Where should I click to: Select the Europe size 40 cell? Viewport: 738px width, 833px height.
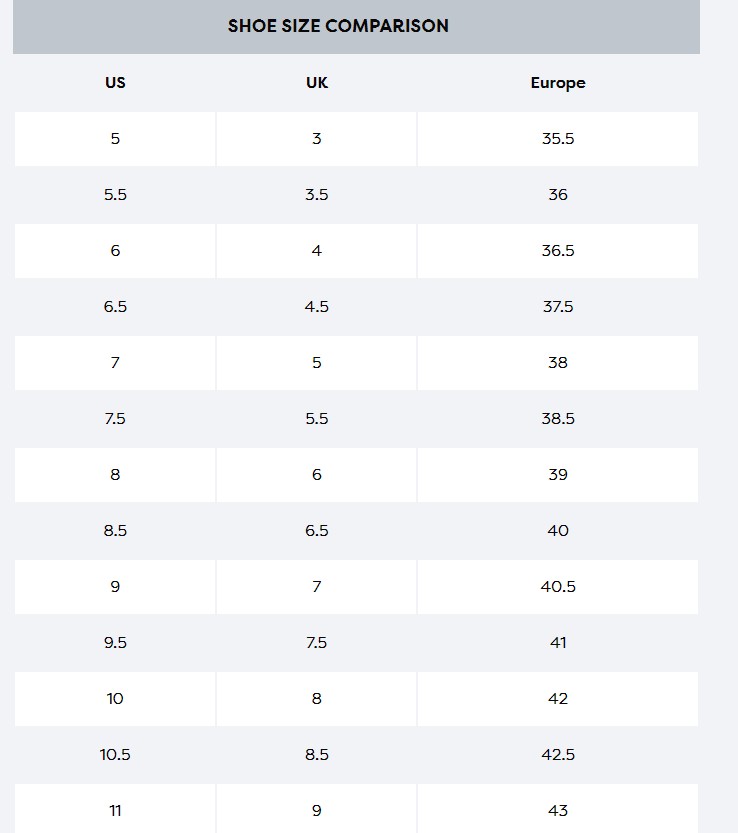[x=557, y=531]
